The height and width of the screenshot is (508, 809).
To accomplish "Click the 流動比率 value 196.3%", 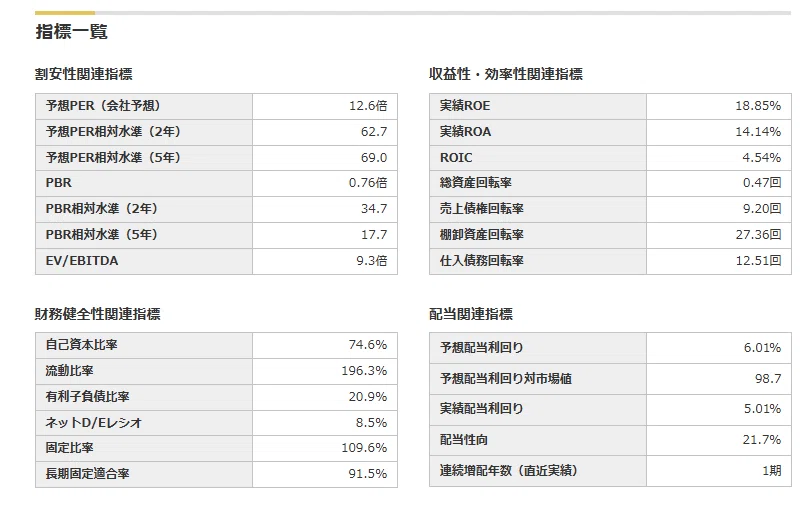I will [x=364, y=371].
